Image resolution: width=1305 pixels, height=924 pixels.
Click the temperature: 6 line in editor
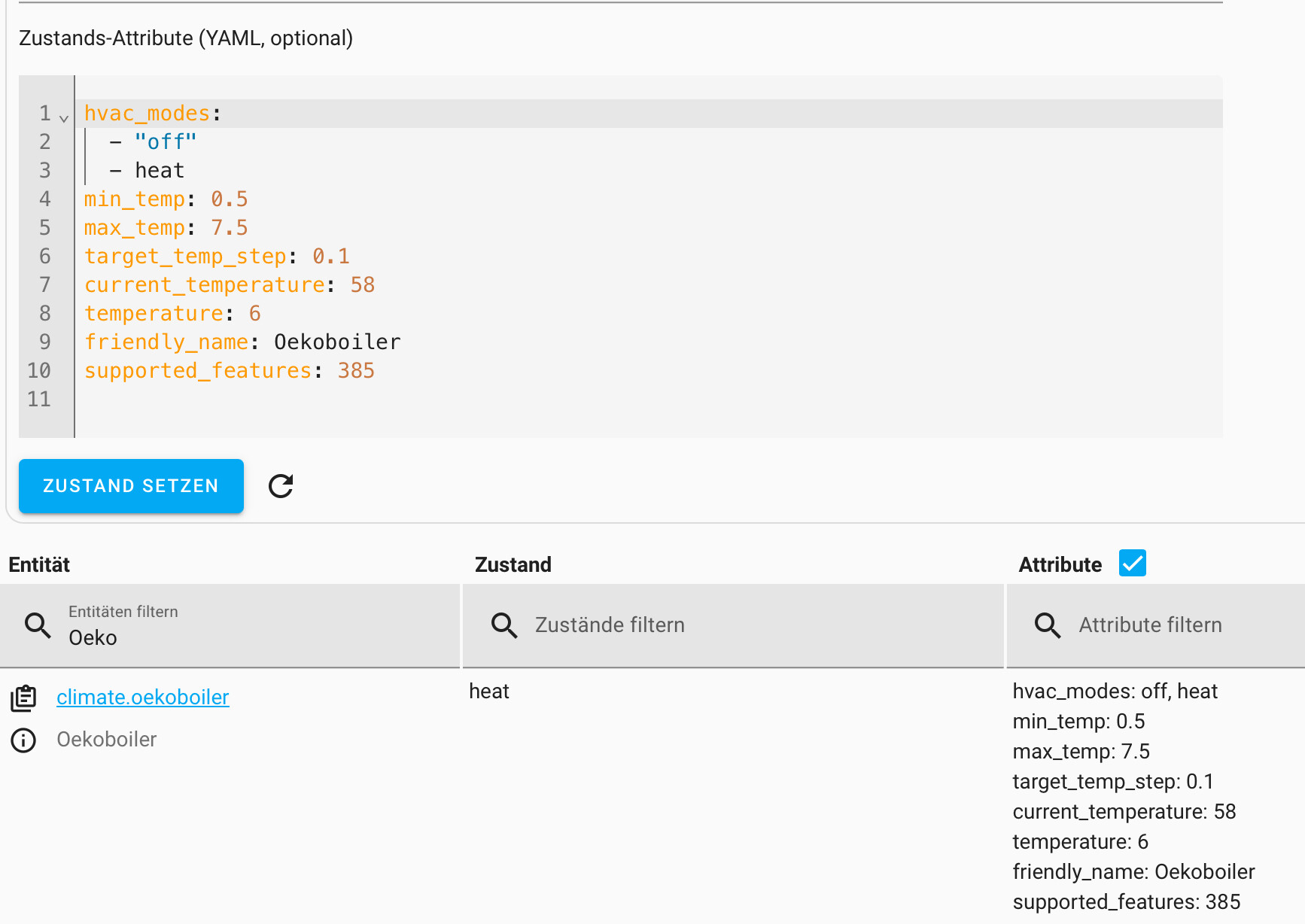pos(172,314)
